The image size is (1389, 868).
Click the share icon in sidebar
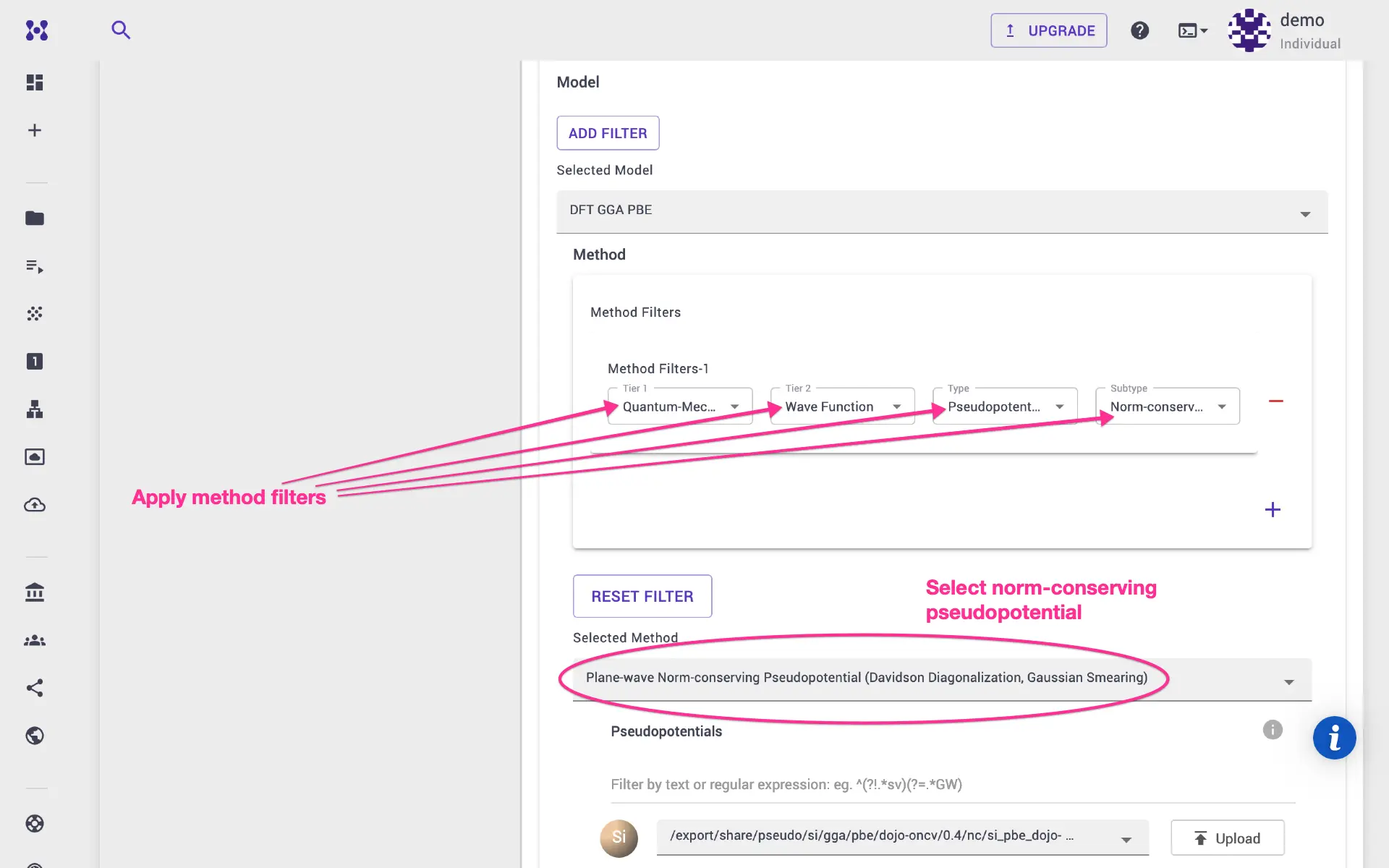35,688
